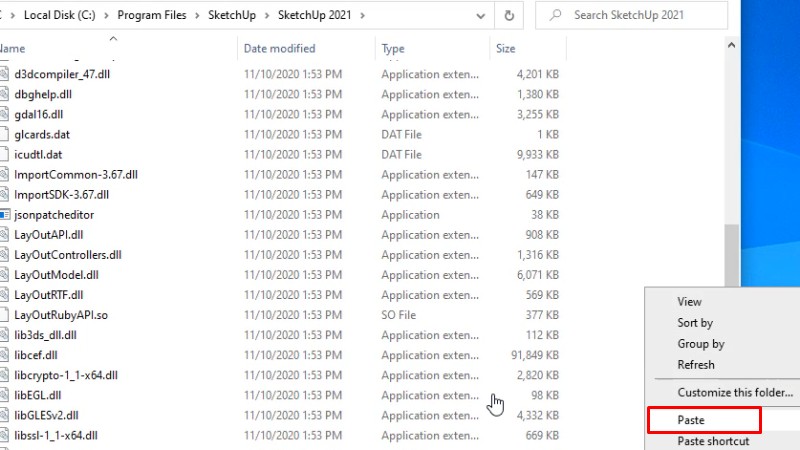800x450 pixels.
Task: Choose Refresh in the context menu
Action: coord(696,365)
